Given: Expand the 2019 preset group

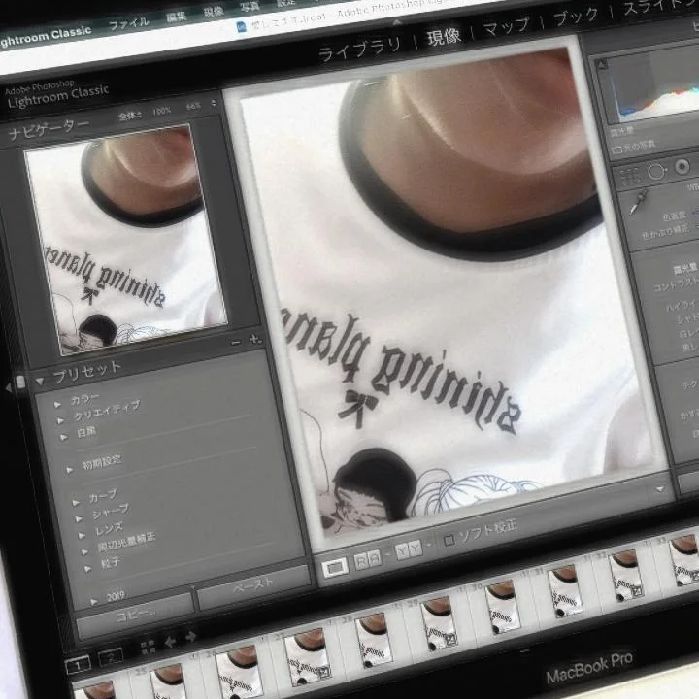Looking at the screenshot, I should pos(94,602).
